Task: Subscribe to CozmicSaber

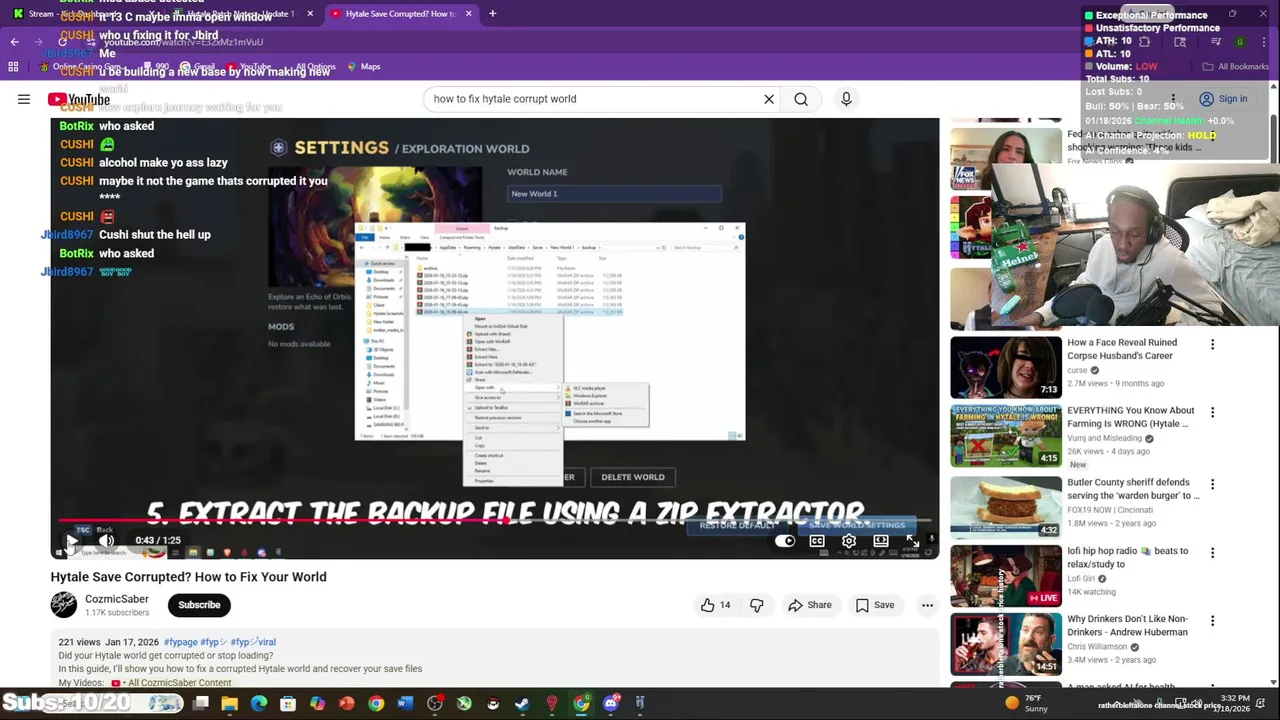Action: 199,605
